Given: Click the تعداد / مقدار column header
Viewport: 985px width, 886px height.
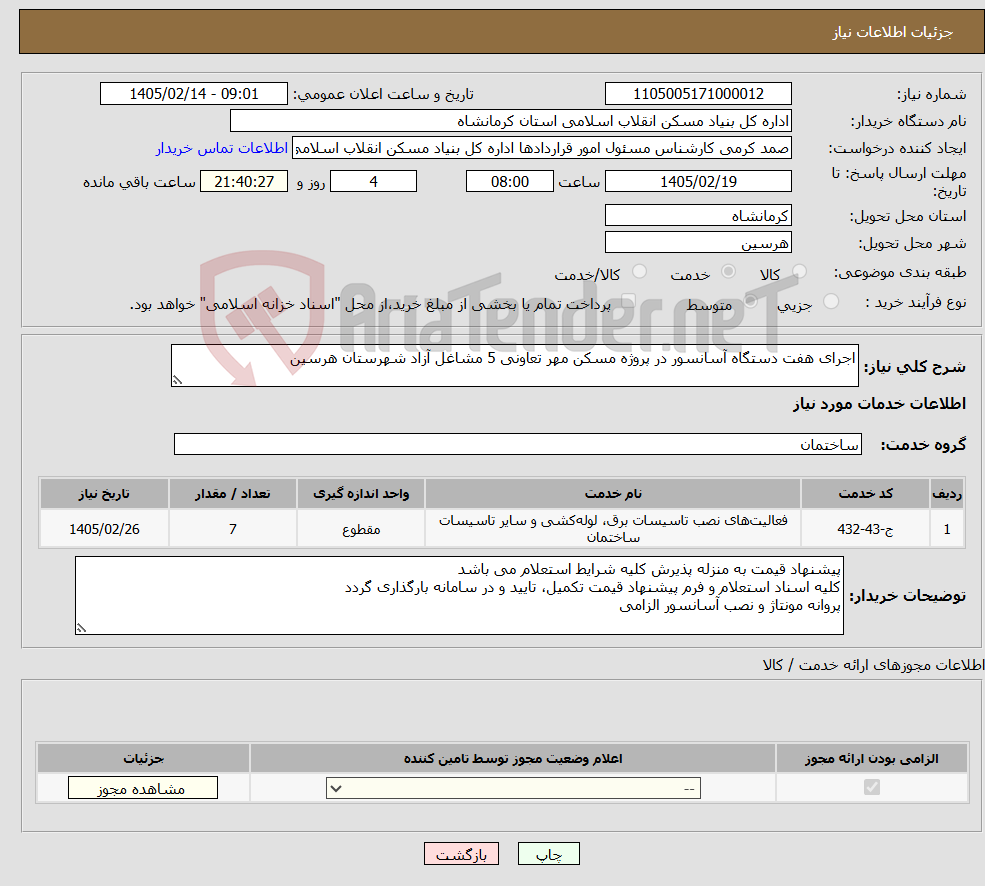Looking at the screenshot, I should click(232, 493).
